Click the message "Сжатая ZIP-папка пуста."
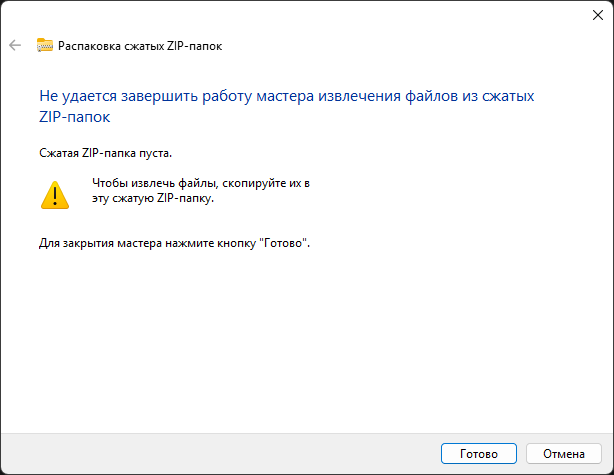 (x=105, y=154)
